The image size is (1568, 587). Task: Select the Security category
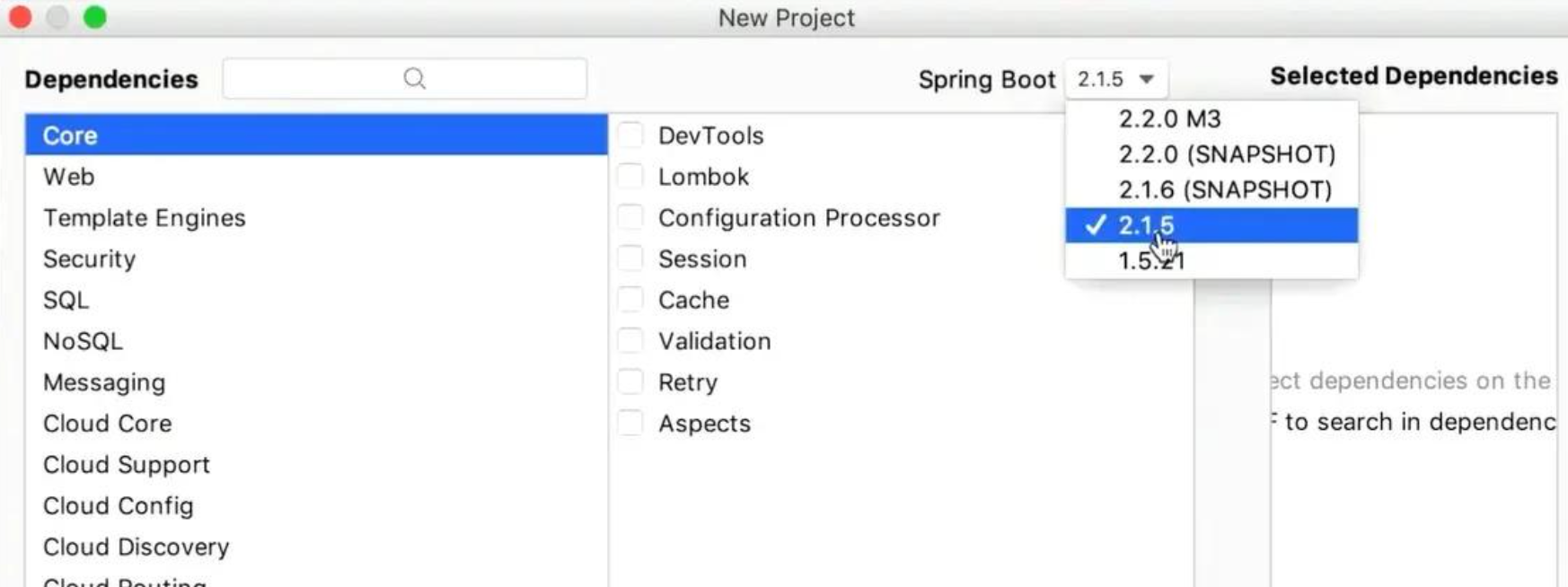coord(90,259)
